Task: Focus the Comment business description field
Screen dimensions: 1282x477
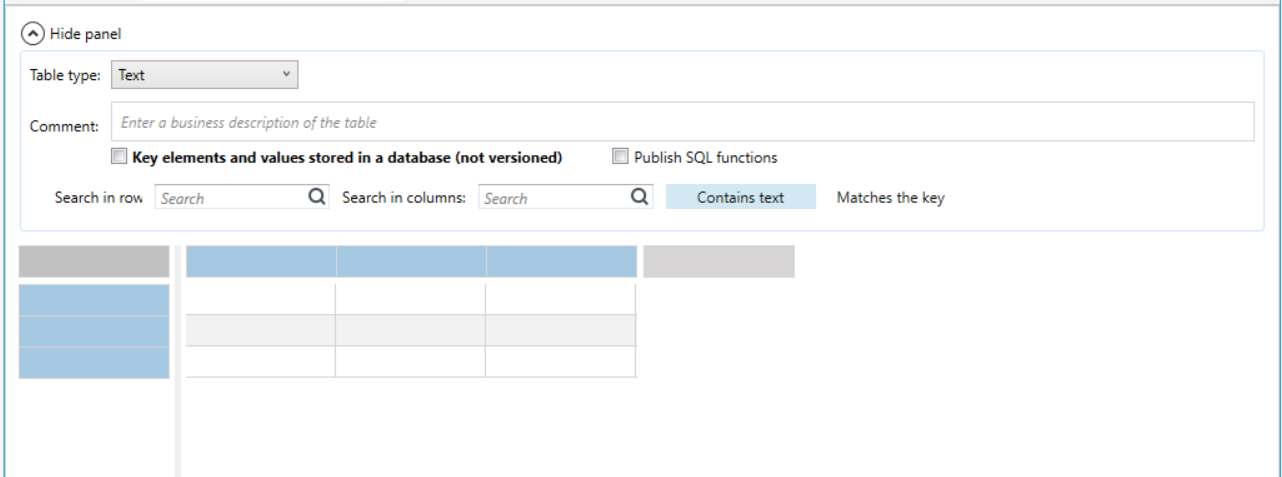Action: (682, 122)
